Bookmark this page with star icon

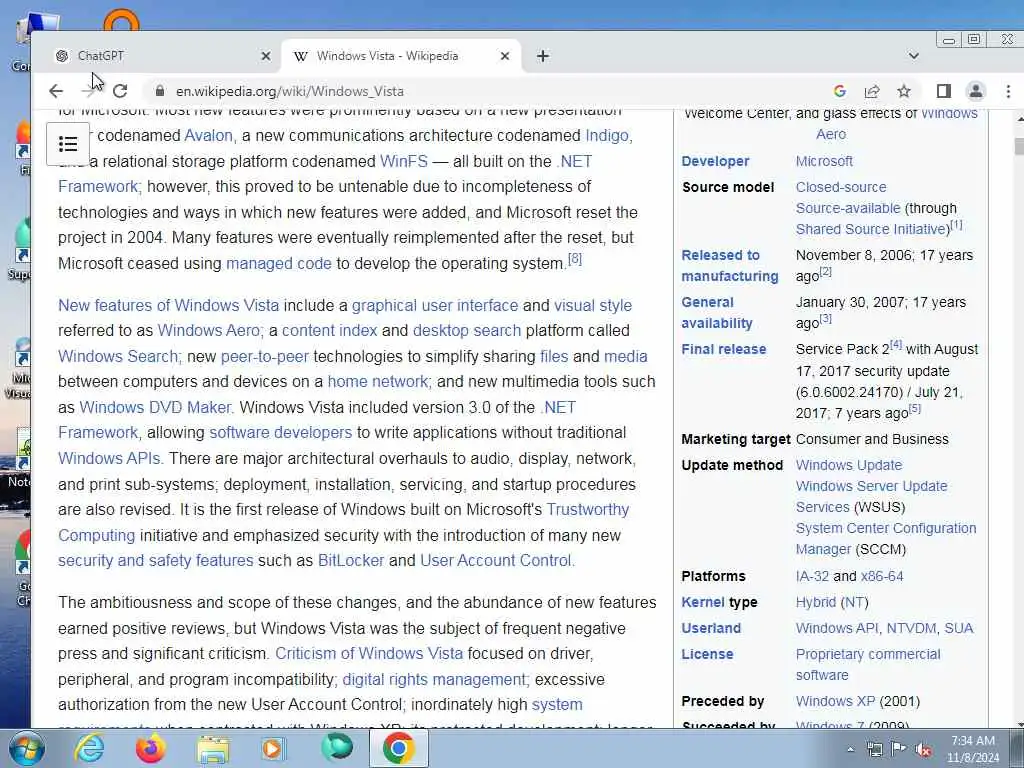coord(904,91)
